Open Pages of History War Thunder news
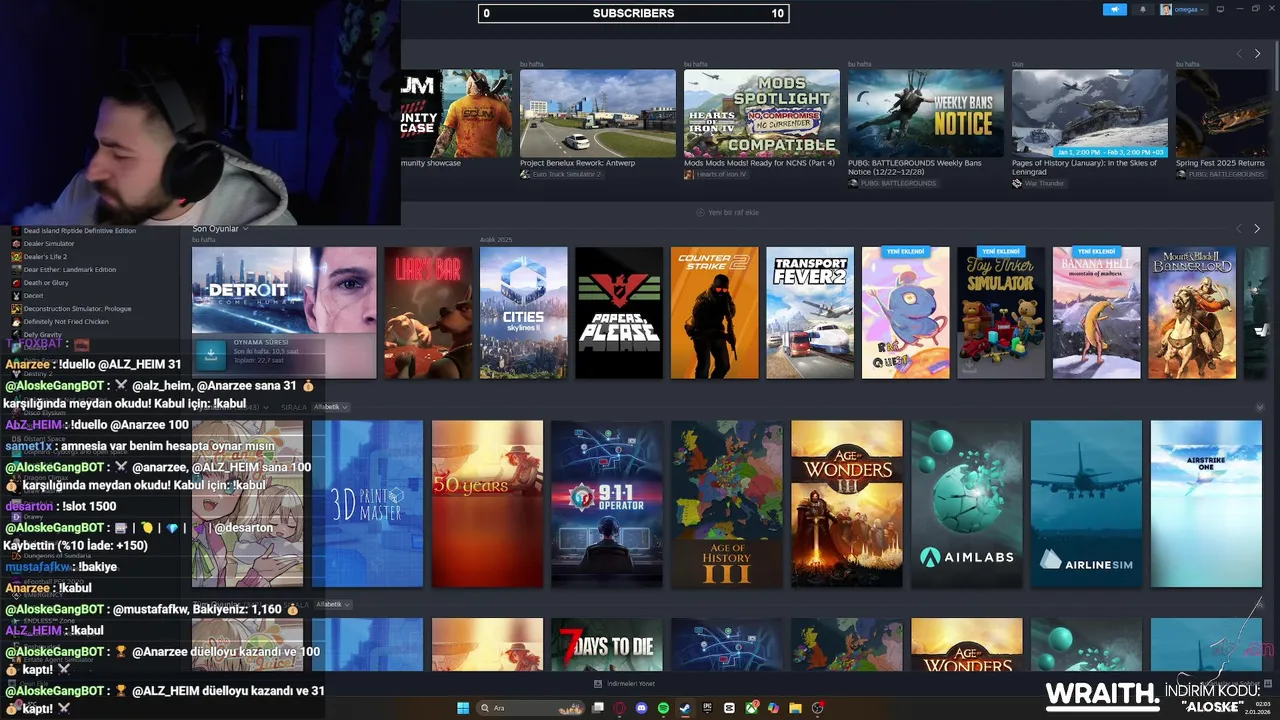The width and height of the screenshot is (1280, 720). [x=1090, y=113]
